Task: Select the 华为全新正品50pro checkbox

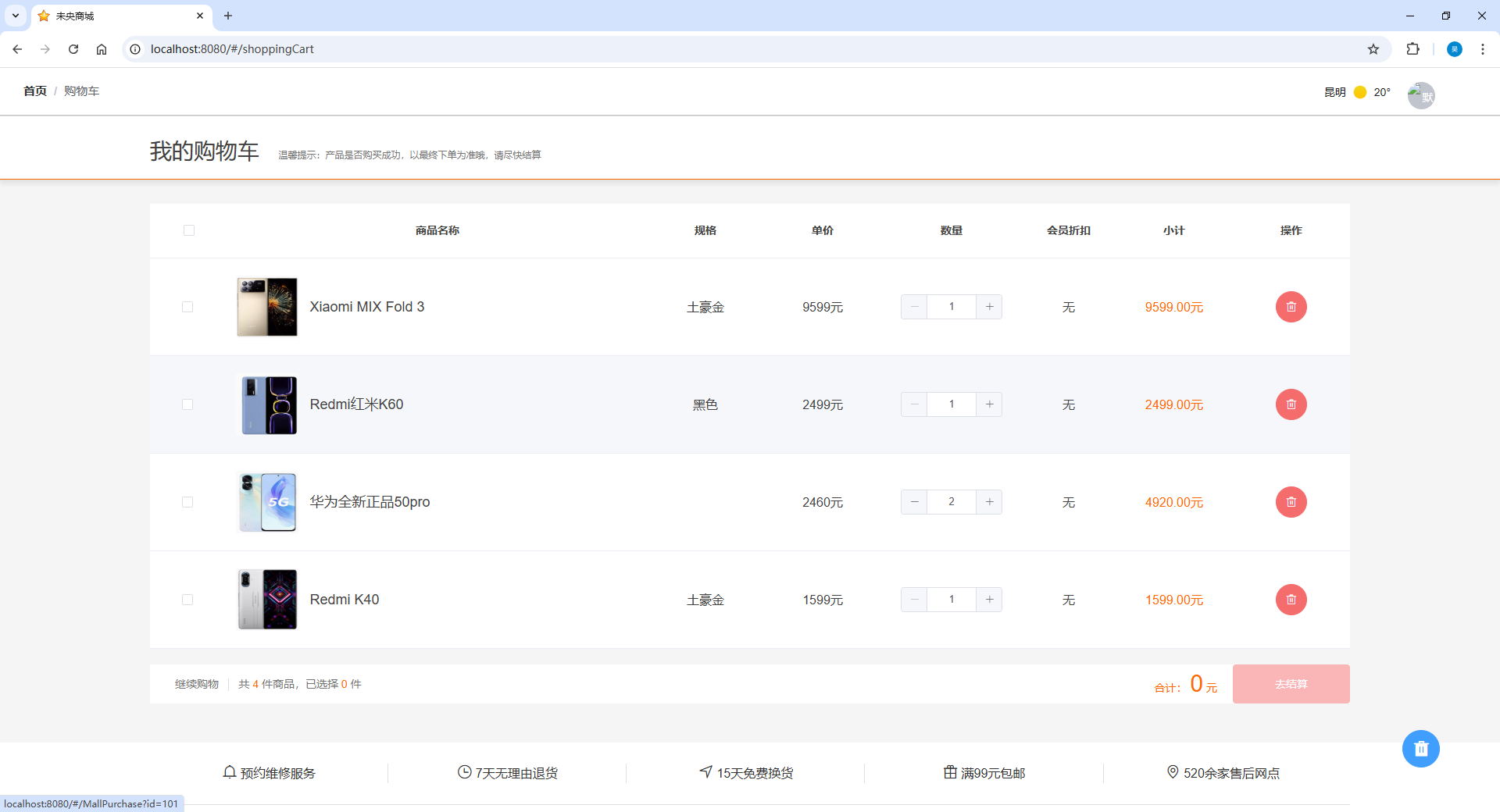Action: (x=187, y=502)
